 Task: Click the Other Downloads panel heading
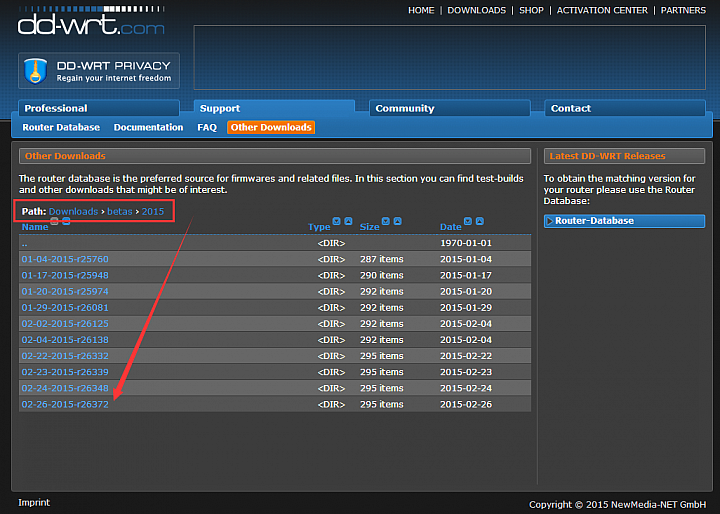[275, 156]
